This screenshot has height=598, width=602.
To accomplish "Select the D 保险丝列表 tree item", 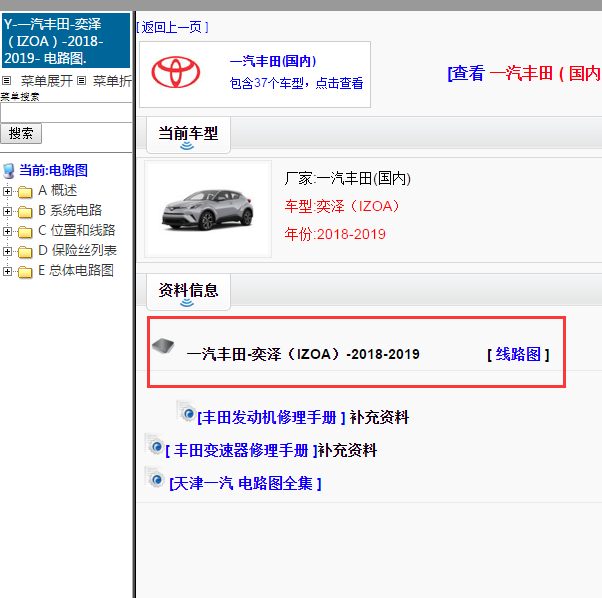I will pos(78,250).
